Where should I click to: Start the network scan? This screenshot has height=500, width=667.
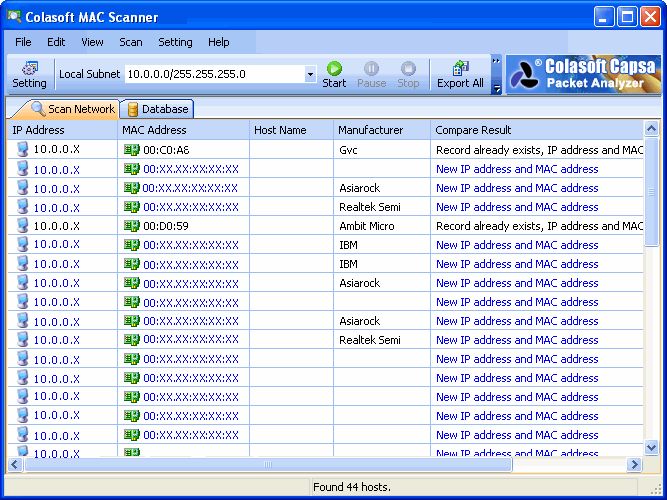click(x=334, y=74)
